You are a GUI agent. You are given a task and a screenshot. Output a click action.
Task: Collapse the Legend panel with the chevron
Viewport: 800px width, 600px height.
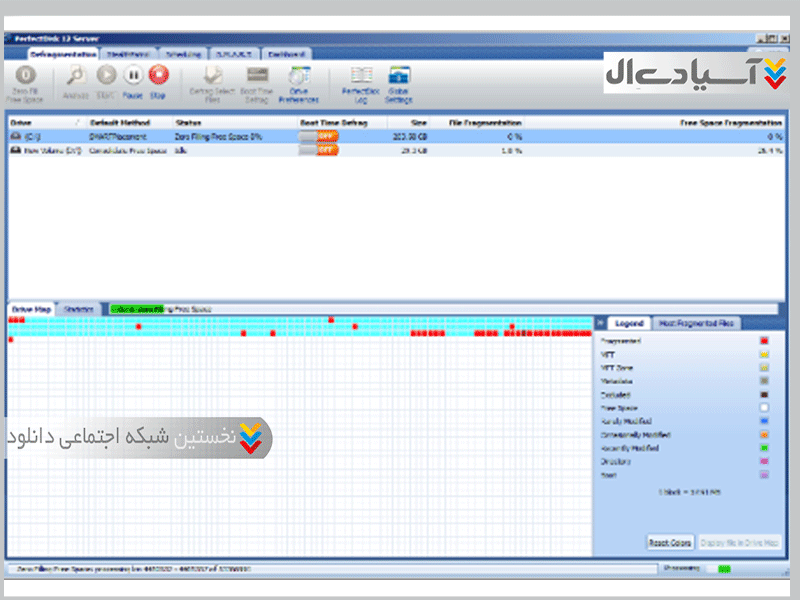tap(600, 323)
